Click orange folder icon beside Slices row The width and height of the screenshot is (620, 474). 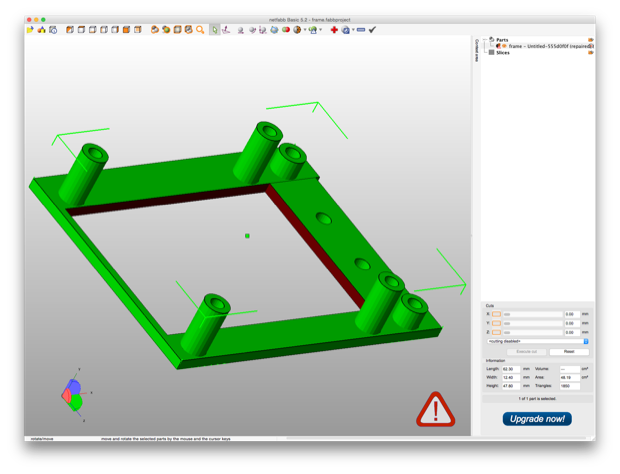(591, 53)
